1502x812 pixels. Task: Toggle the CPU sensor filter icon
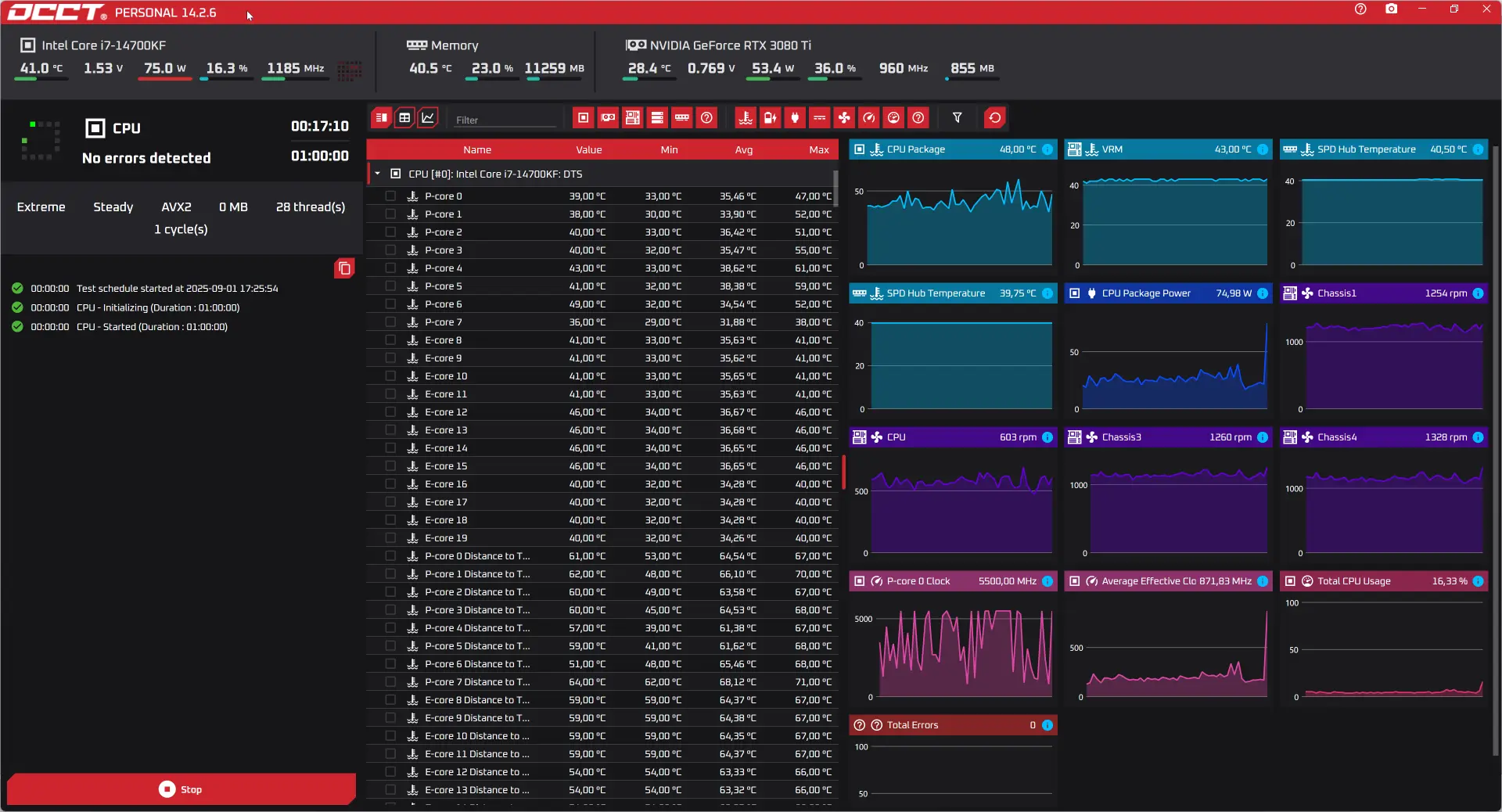[583, 118]
